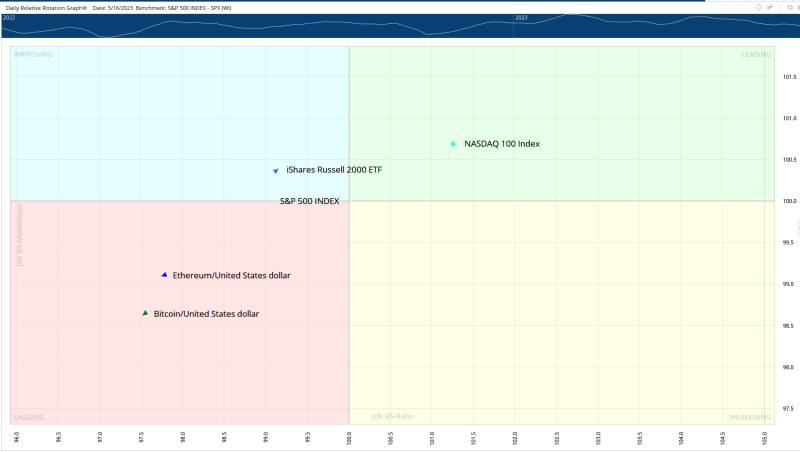The height and width of the screenshot is (452, 800).
Task: Click the 96.0 tick on the horizontal axis
Action: coord(17,438)
